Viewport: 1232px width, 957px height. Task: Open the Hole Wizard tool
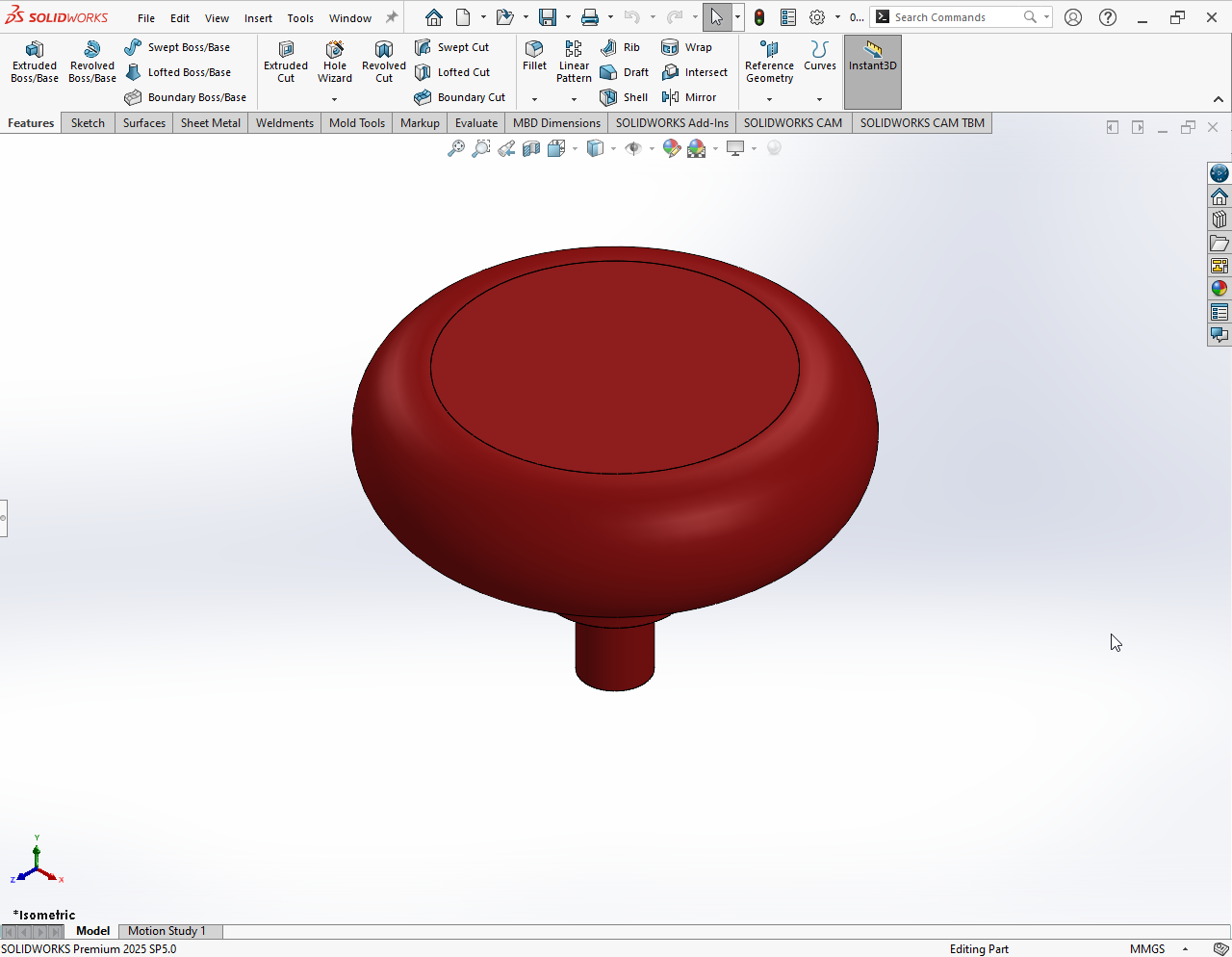(x=335, y=63)
